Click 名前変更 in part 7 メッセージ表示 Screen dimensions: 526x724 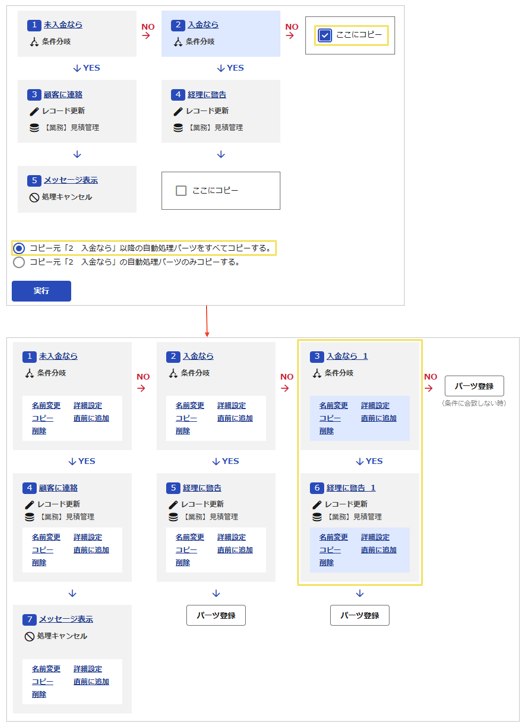click(x=46, y=669)
